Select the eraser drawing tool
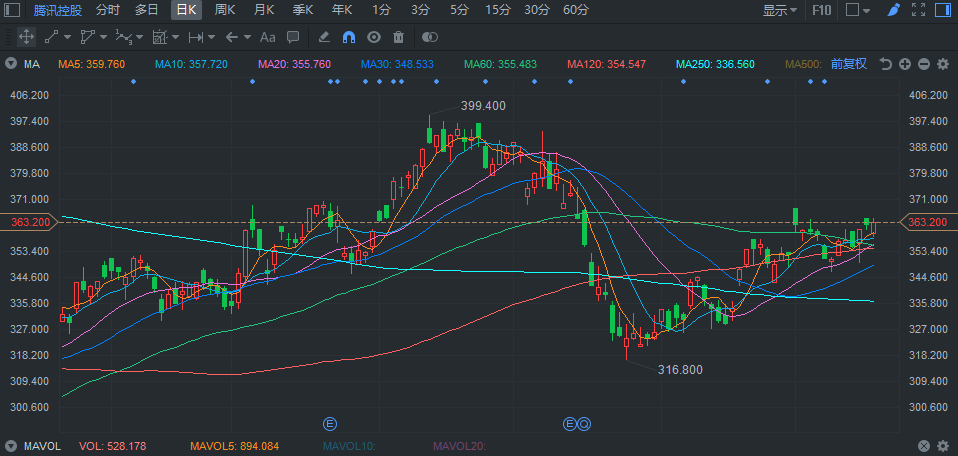The width and height of the screenshot is (958, 456). click(x=323, y=37)
